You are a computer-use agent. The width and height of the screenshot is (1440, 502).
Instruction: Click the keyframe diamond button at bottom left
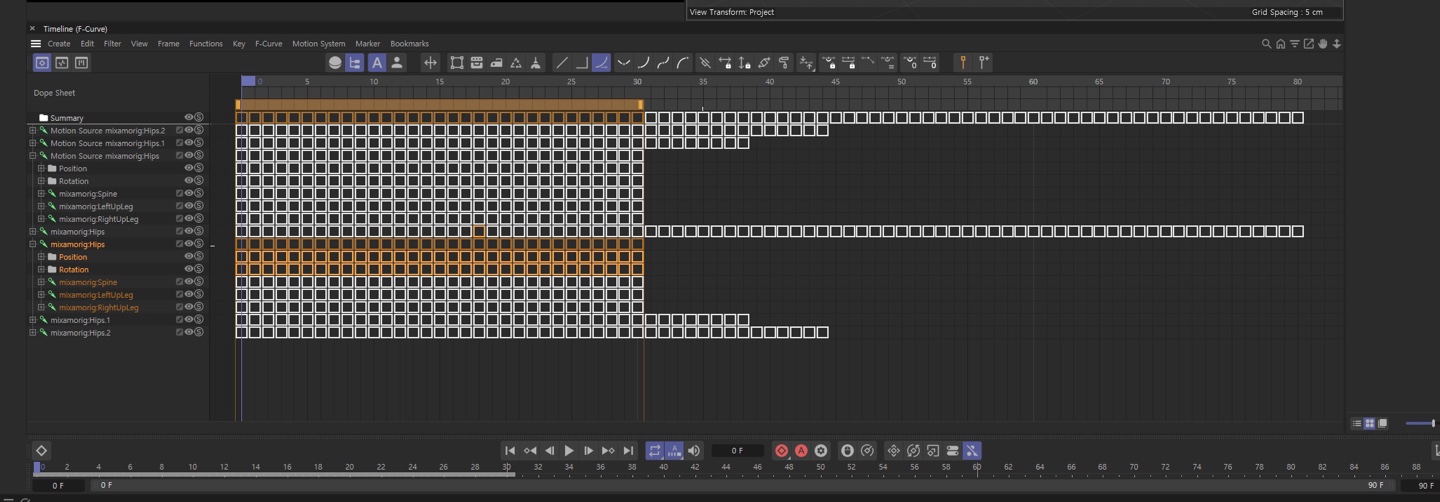tap(41, 451)
